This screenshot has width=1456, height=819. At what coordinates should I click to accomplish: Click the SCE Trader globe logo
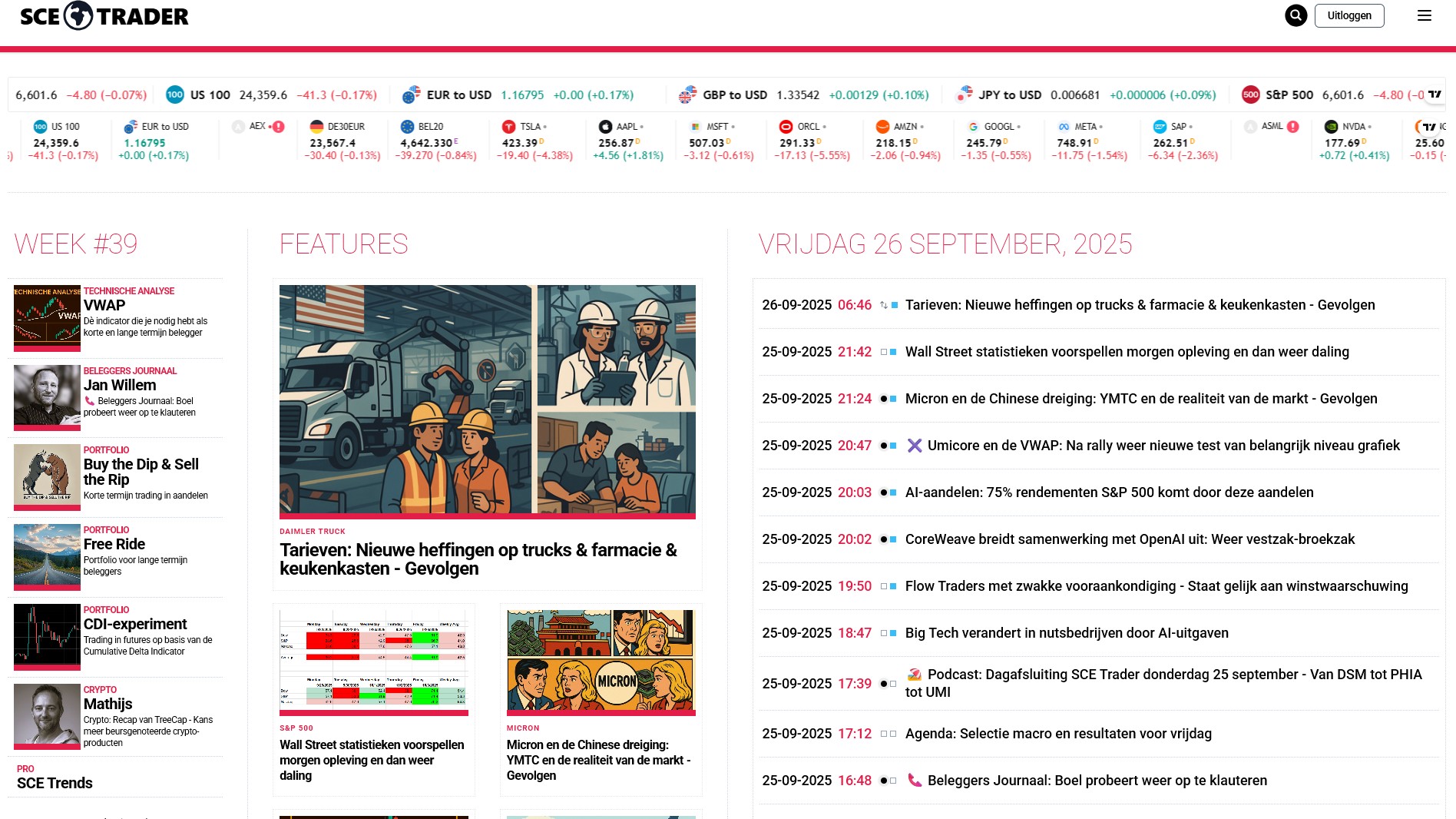[x=78, y=15]
